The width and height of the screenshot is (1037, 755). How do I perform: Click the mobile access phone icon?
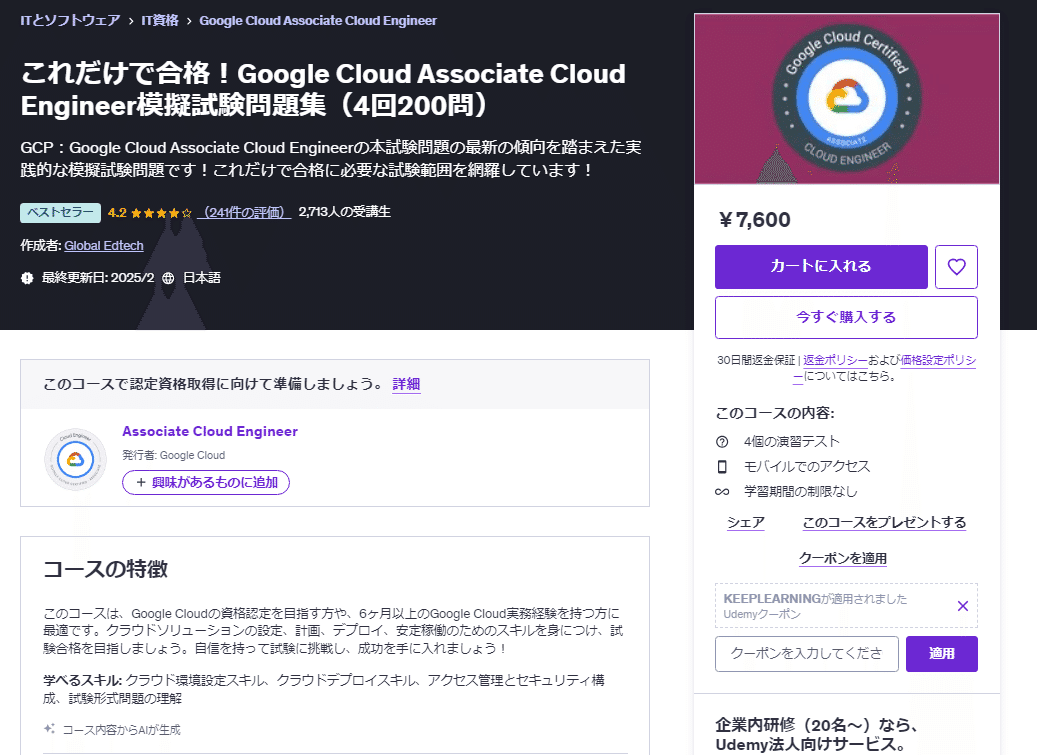[x=722, y=467]
